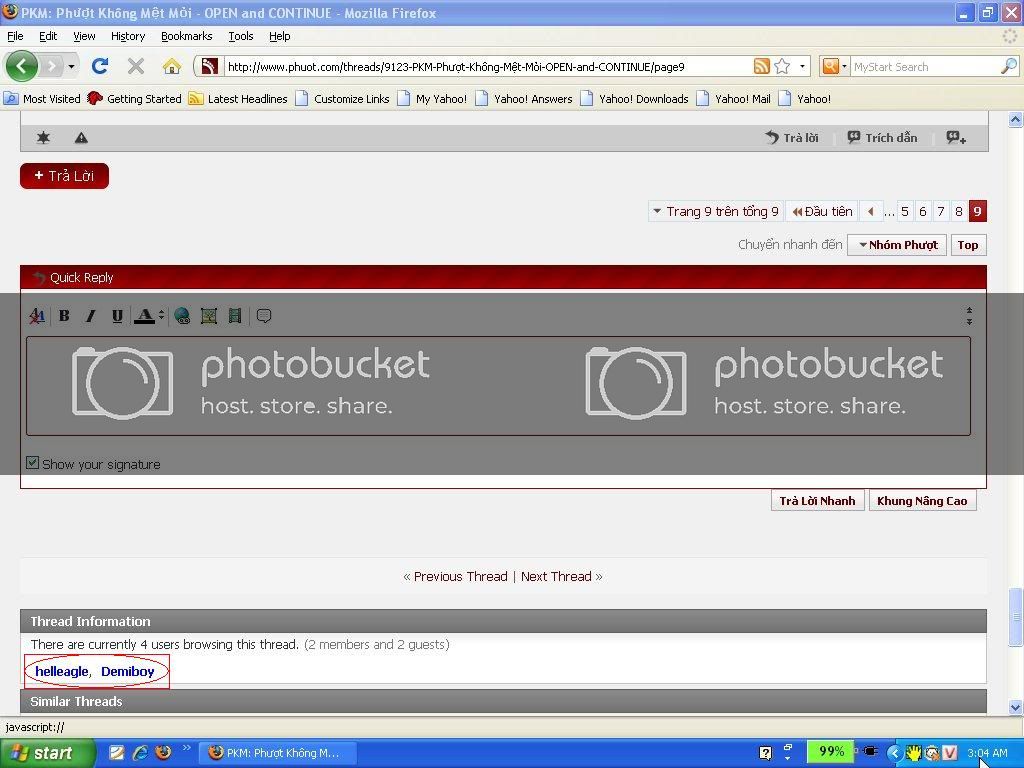Click the Show Desktop quick launch icon
Image resolution: width=1024 pixels, height=768 pixels.
click(x=116, y=752)
